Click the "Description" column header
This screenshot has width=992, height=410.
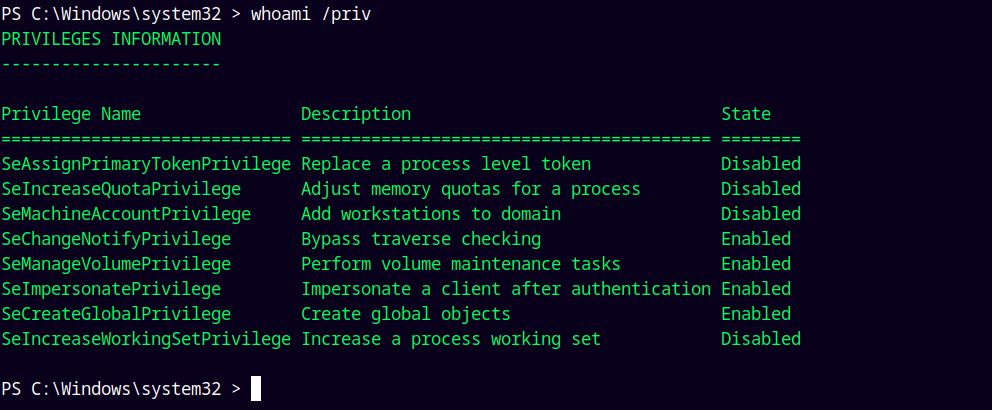(355, 114)
